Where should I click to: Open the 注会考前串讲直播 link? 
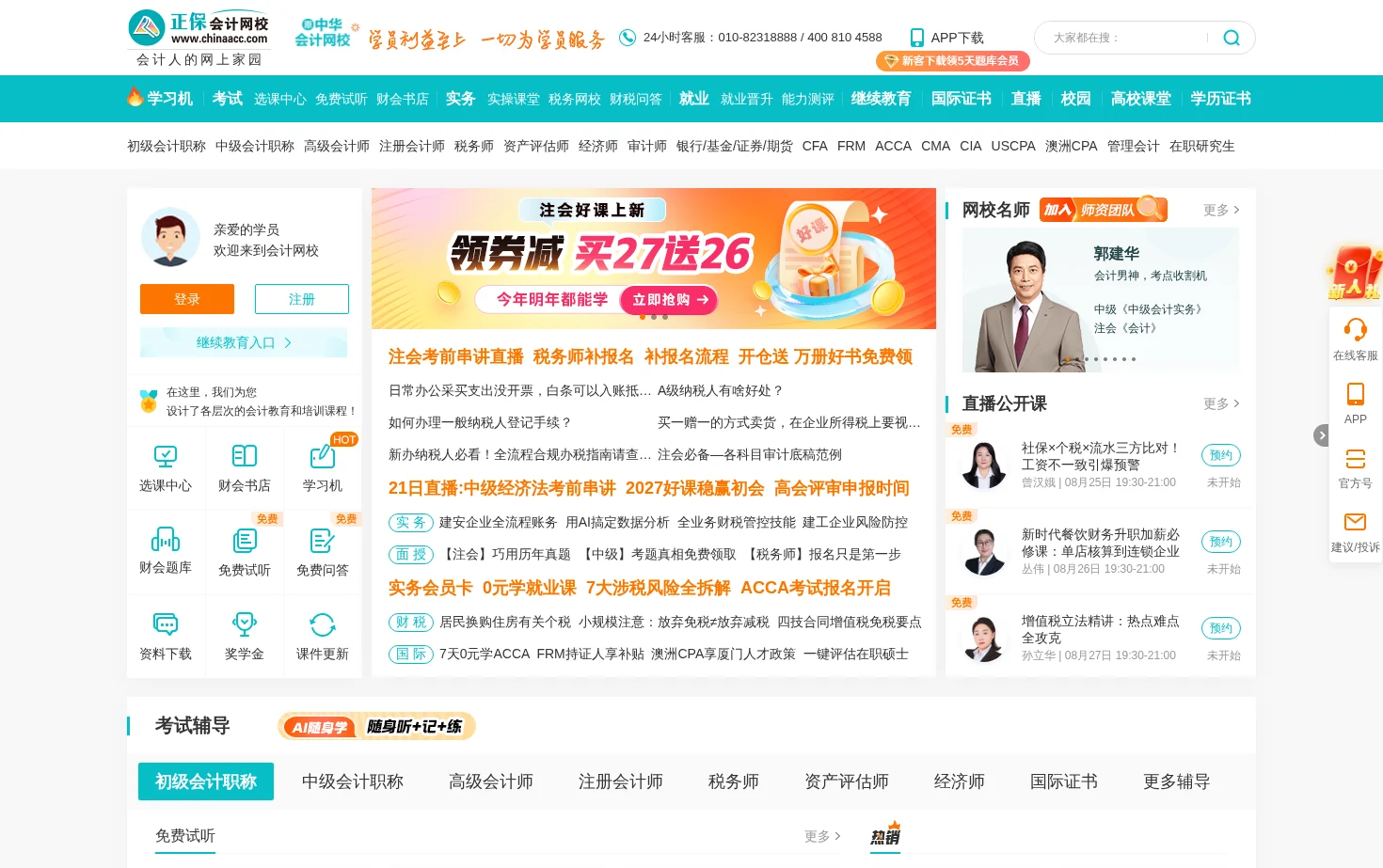coord(456,356)
